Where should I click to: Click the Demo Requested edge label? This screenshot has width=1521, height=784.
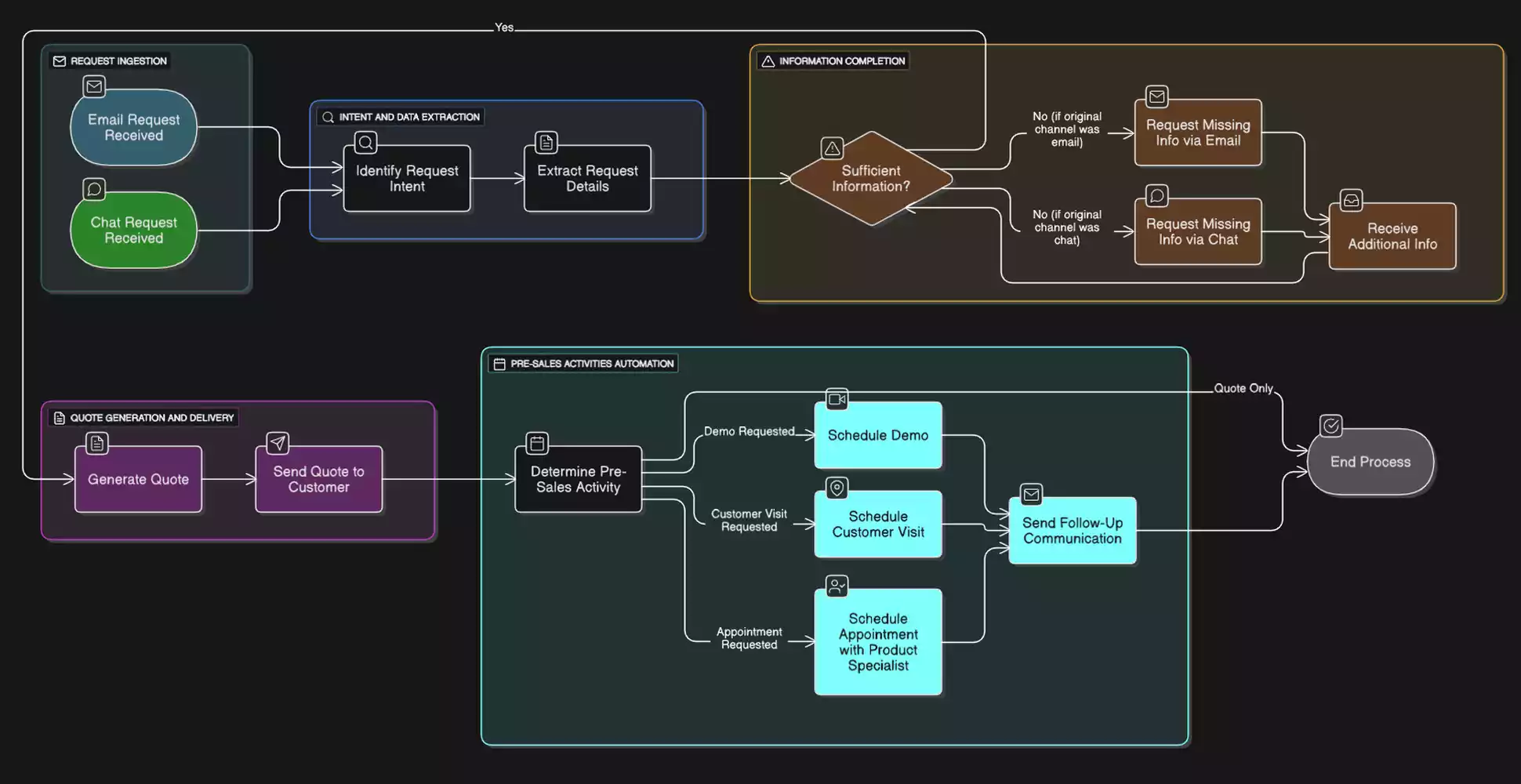pyautogui.click(x=749, y=432)
